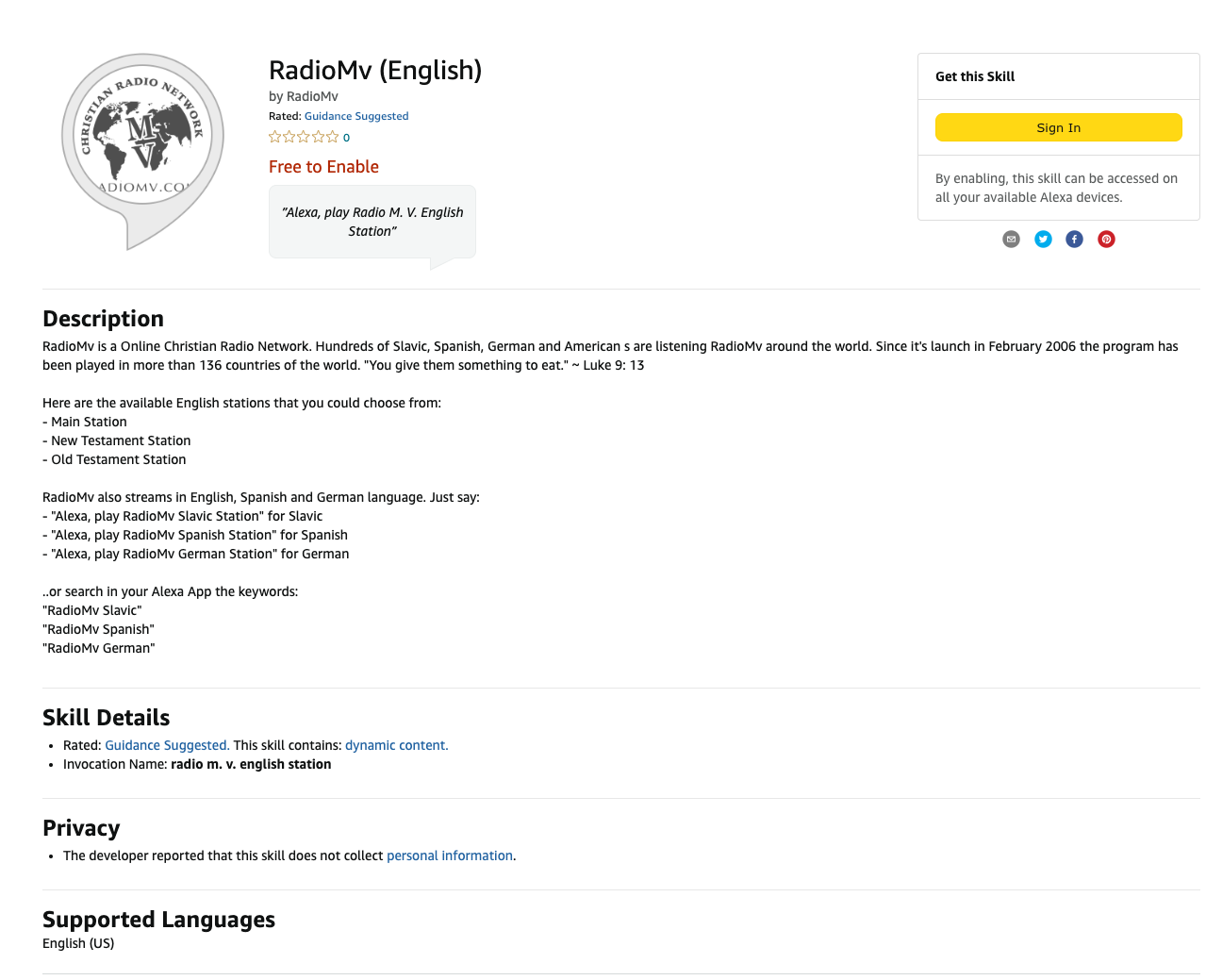Click the Supported Languages heading
Viewport: 1206px width, 980px height.
(158, 919)
